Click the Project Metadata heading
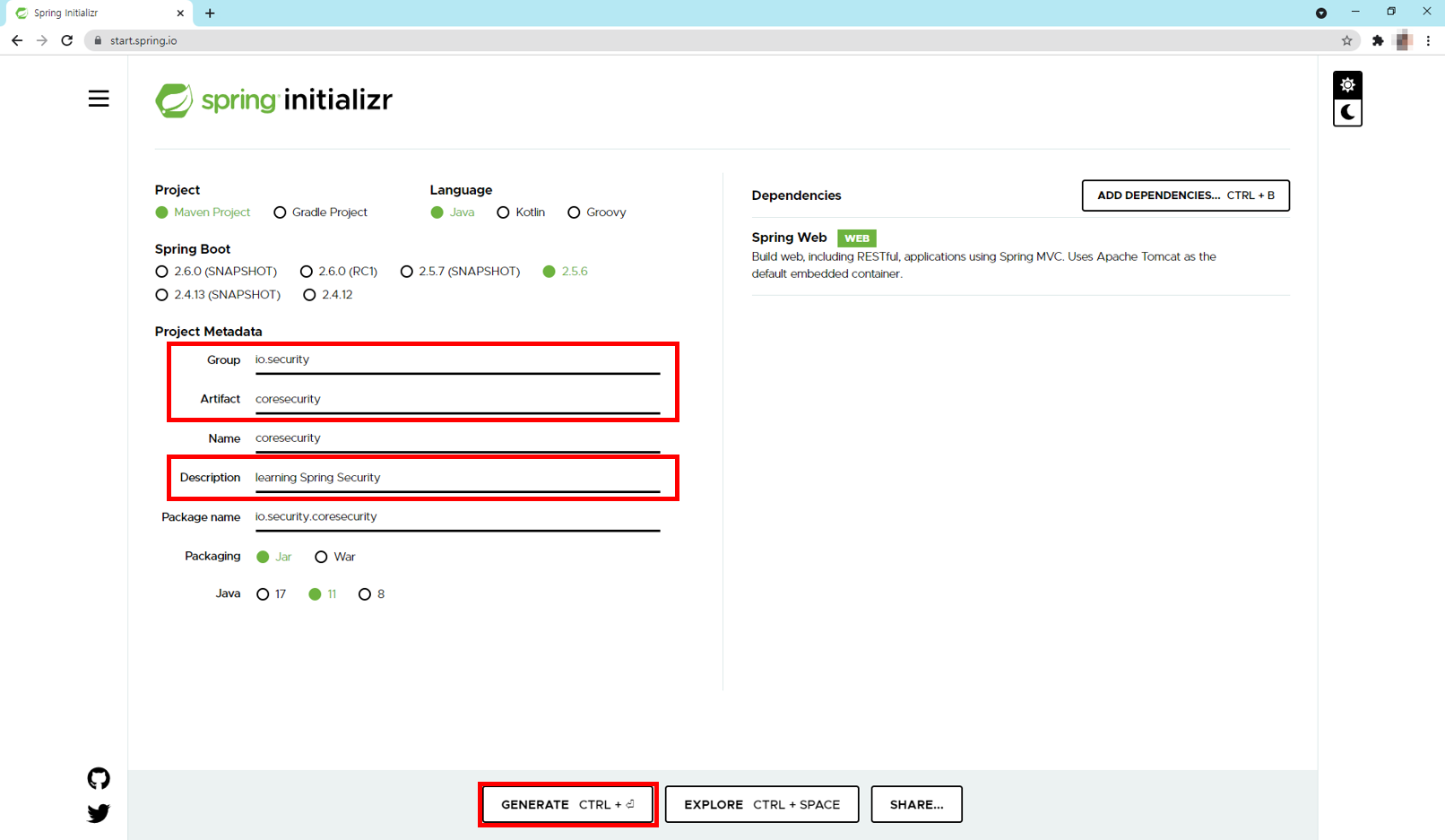Screen dimensions: 1445x840 (208, 332)
